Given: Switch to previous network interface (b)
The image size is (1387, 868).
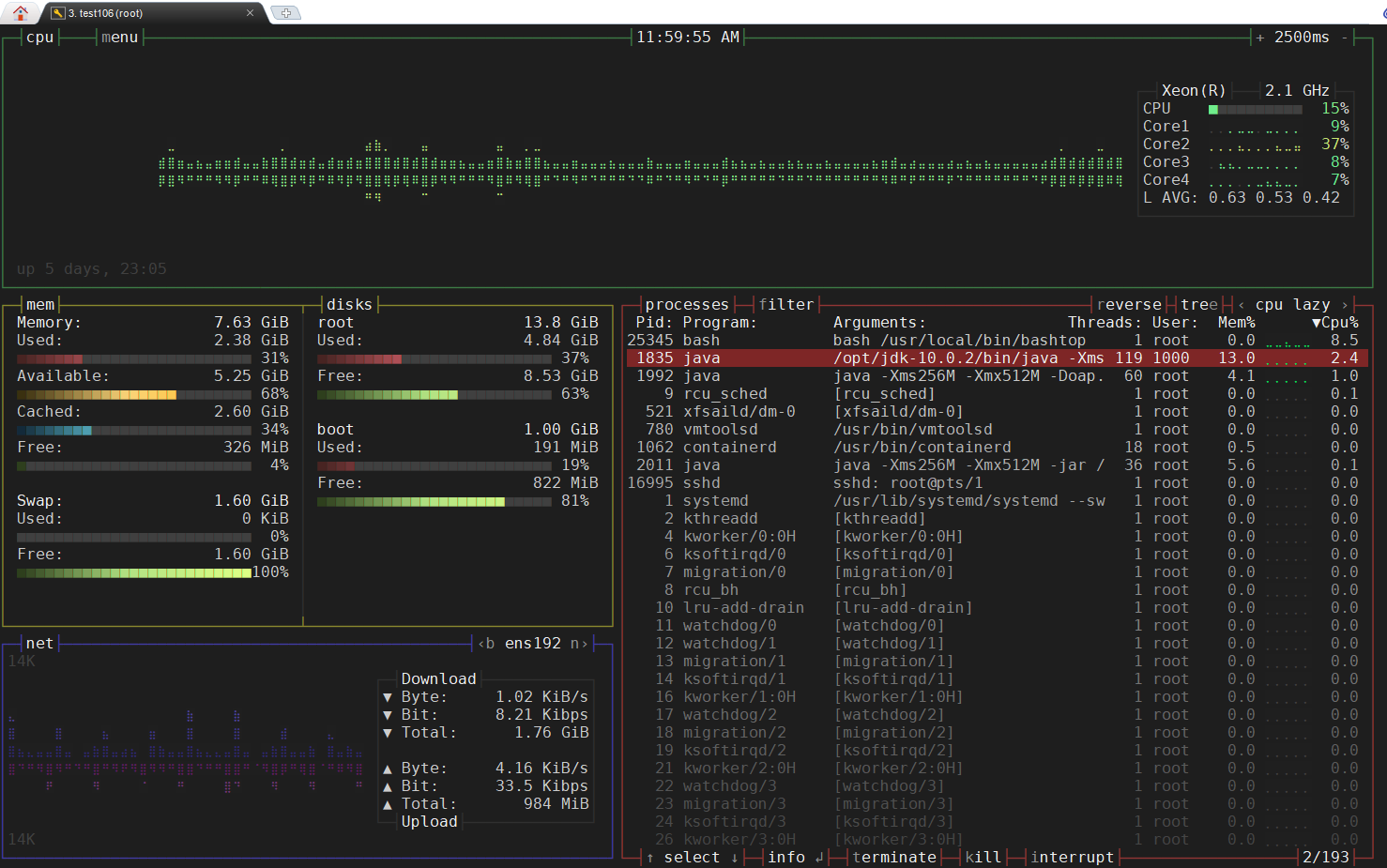Looking at the screenshot, I should (x=485, y=644).
